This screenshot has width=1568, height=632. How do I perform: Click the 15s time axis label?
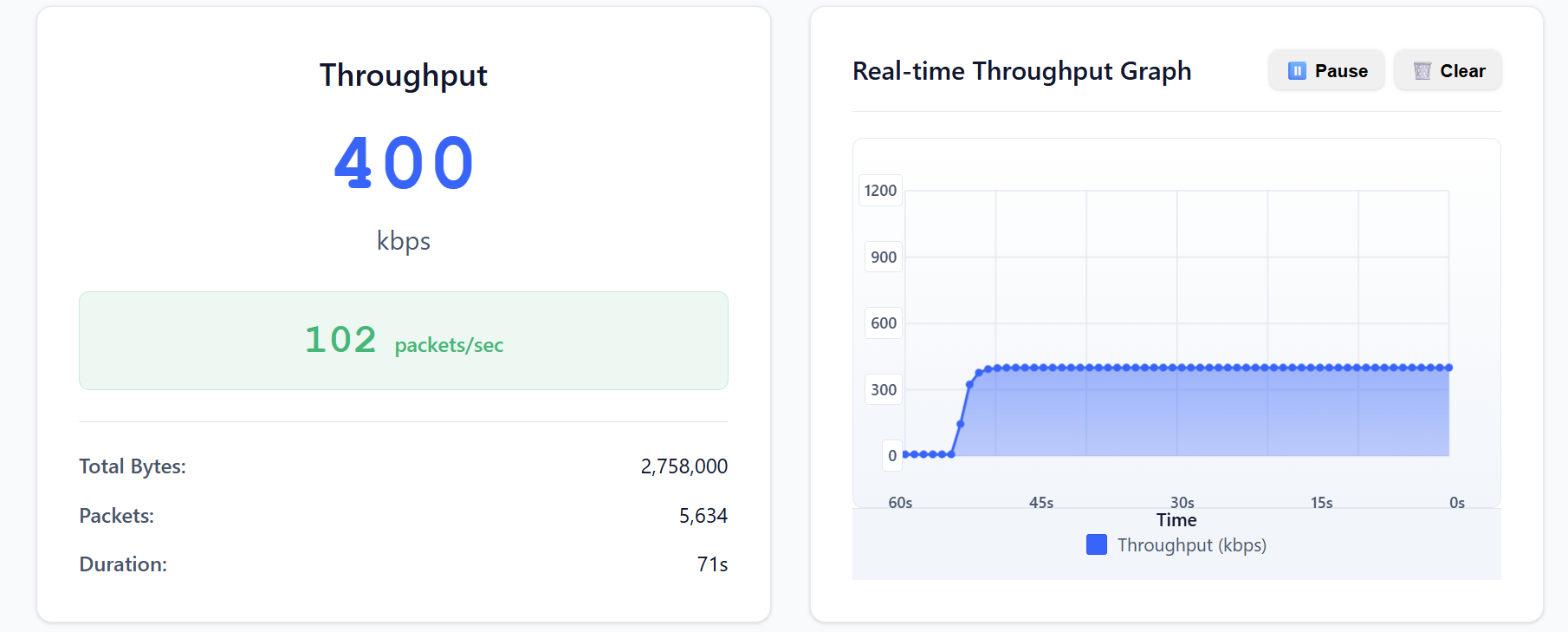pos(1321,503)
